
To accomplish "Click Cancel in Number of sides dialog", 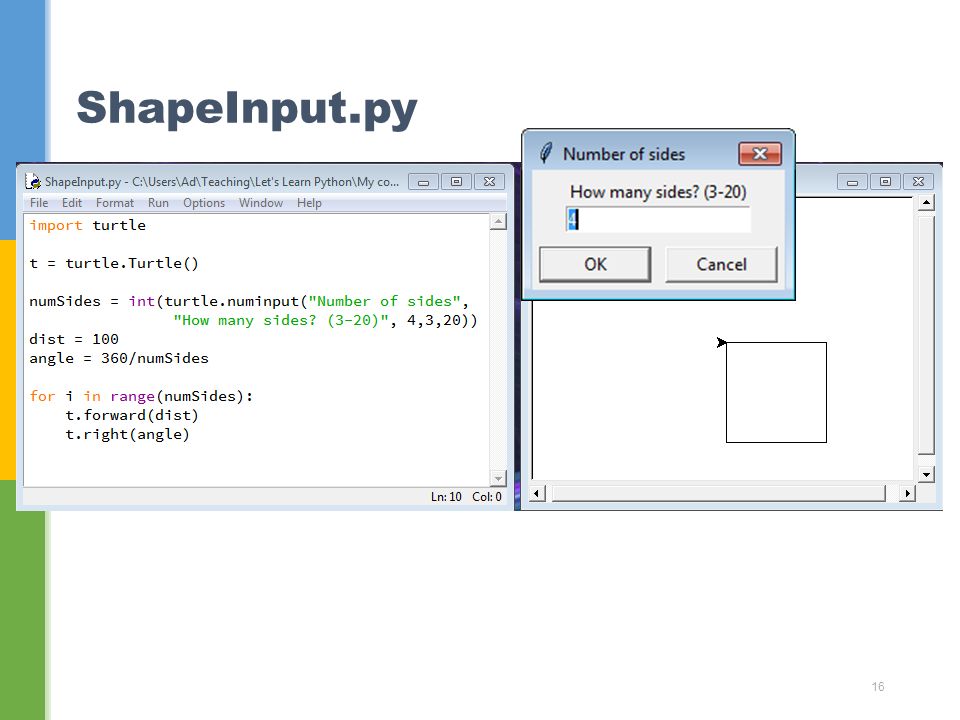I will pos(721,264).
